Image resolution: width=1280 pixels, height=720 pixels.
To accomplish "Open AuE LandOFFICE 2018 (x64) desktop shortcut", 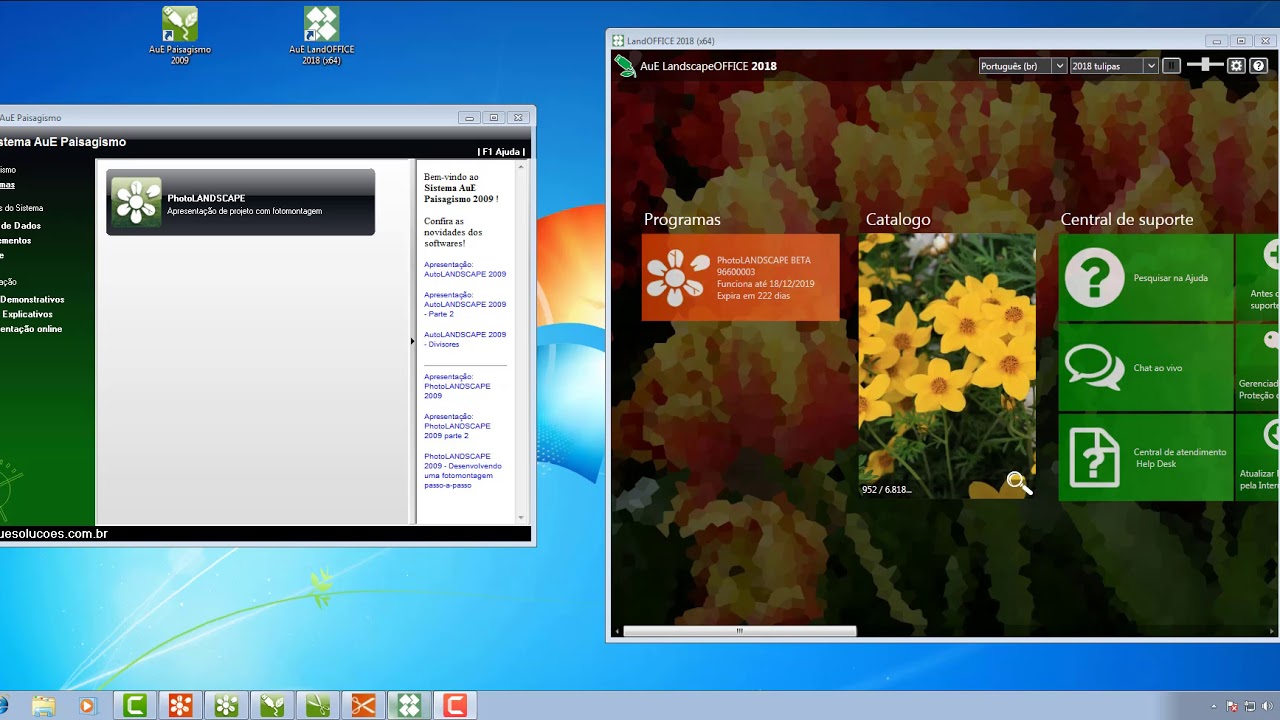I will [x=321, y=35].
